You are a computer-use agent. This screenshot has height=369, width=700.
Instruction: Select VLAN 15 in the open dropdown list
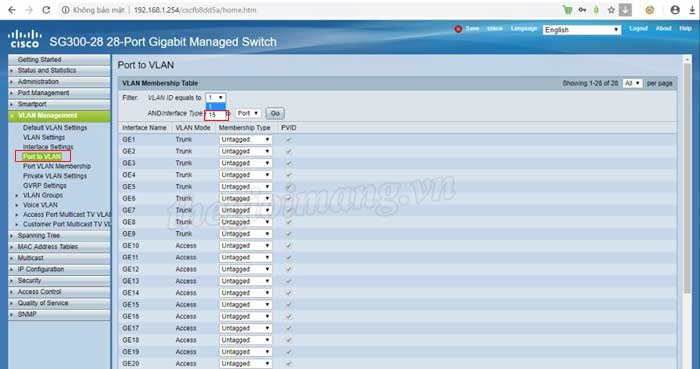point(216,115)
